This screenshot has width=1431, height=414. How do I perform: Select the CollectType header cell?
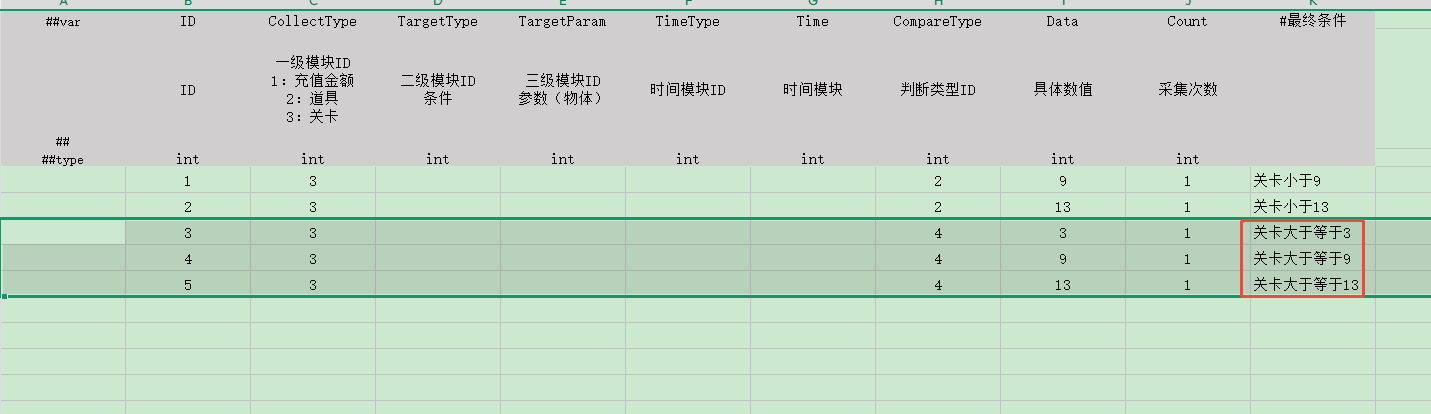312,22
